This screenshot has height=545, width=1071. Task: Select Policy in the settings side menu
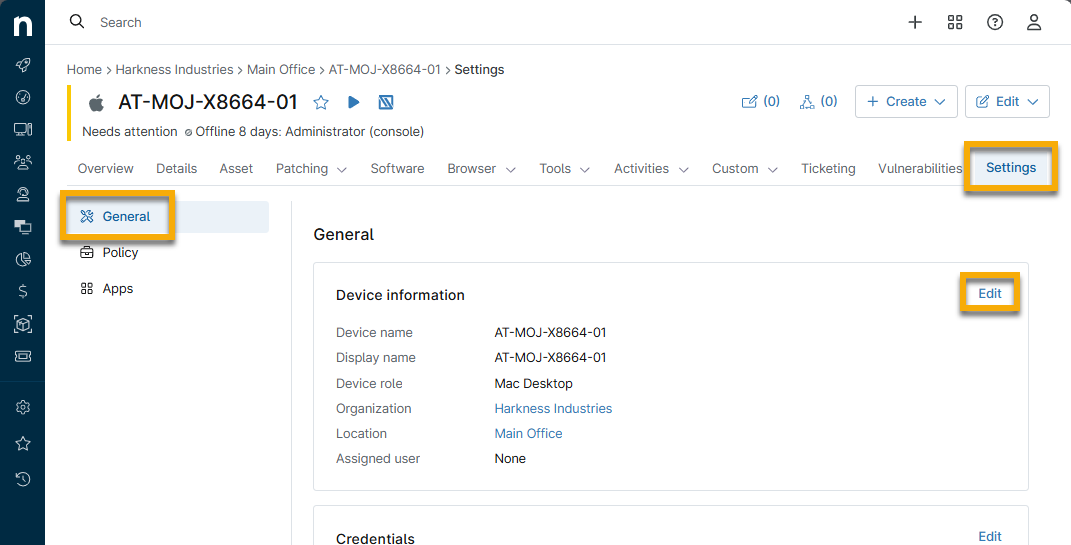click(x=120, y=253)
